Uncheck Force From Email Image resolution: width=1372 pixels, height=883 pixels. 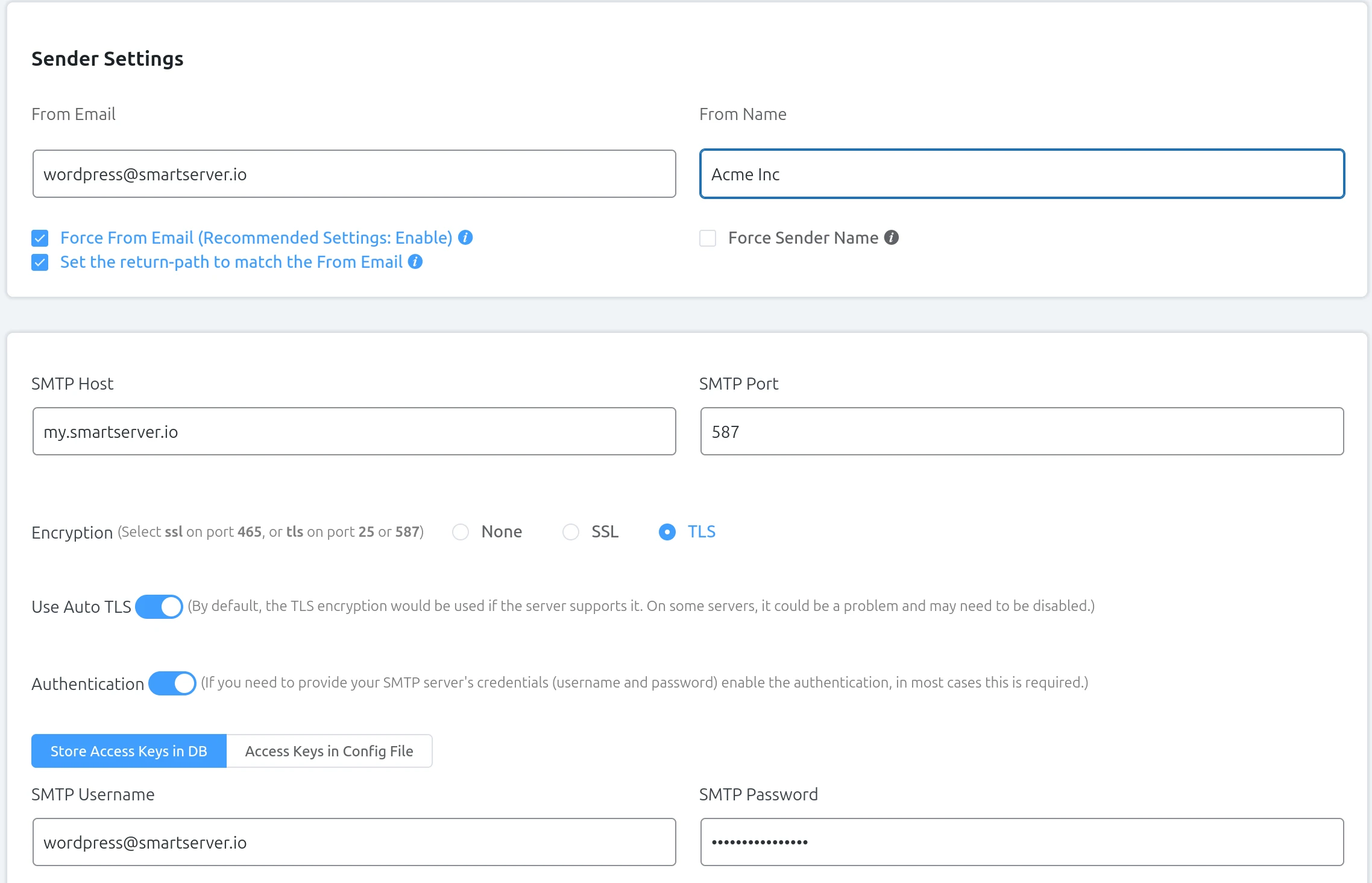point(39,238)
